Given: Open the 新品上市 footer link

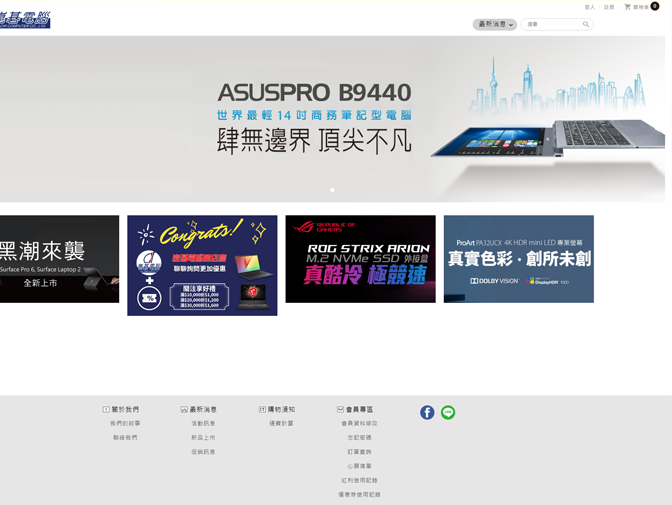Looking at the screenshot, I should [x=203, y=438].
